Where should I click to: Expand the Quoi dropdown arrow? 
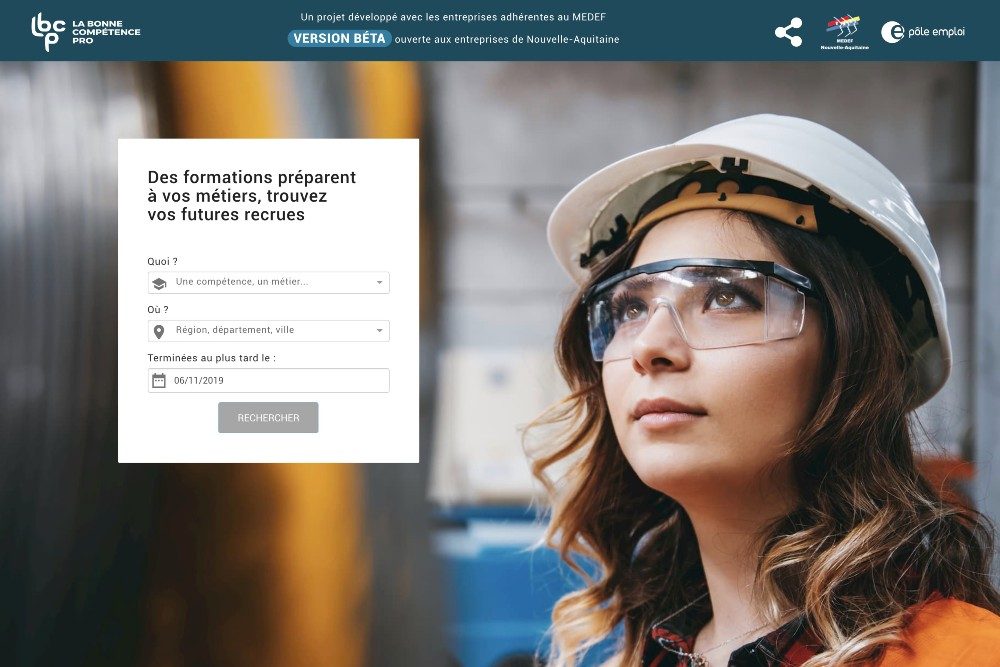[x=379, y=282]
